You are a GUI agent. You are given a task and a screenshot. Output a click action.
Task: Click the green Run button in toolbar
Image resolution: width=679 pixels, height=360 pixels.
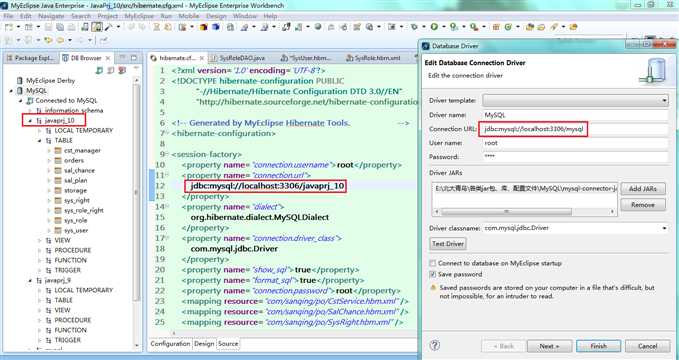[434, 27]
